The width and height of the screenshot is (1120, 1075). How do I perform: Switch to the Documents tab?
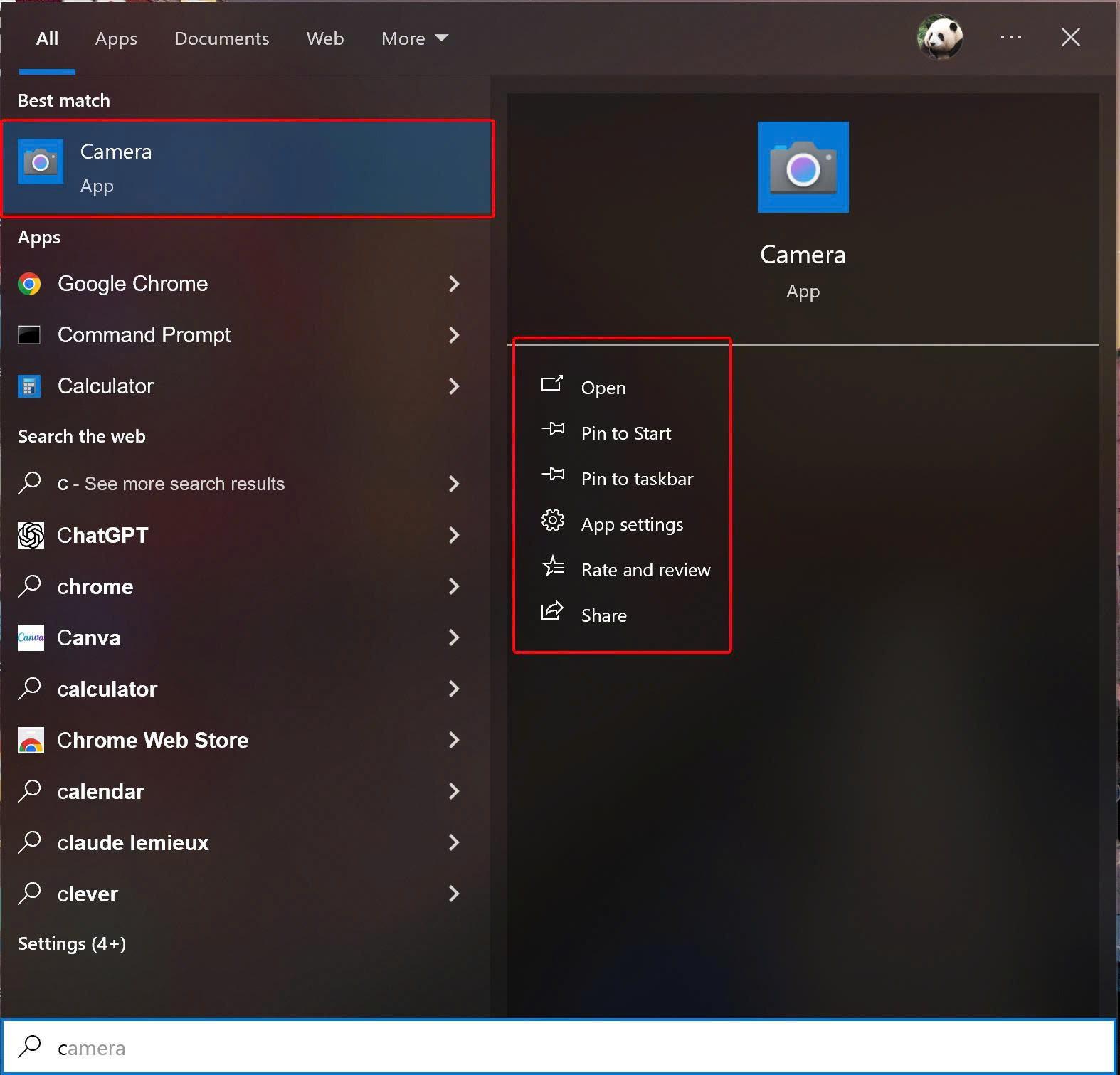coord(222,38)
